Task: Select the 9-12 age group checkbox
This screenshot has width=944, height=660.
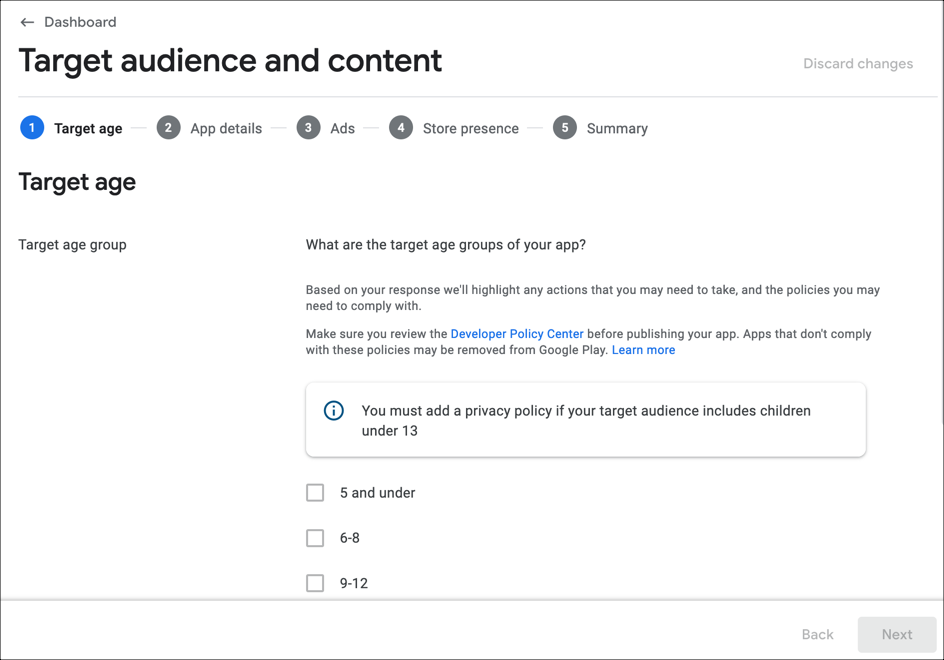Action: point(315,583)
